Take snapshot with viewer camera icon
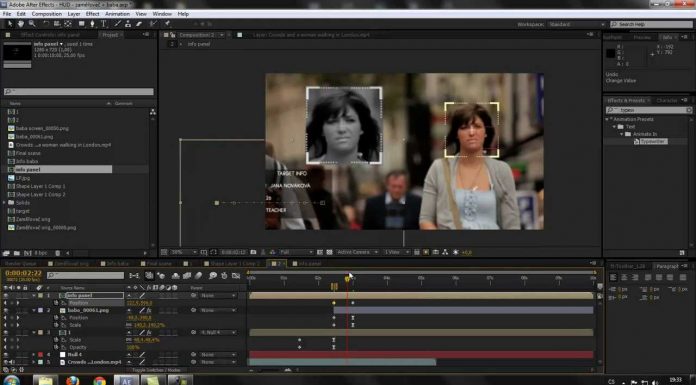The image size is (696, 385). (253, 252)
